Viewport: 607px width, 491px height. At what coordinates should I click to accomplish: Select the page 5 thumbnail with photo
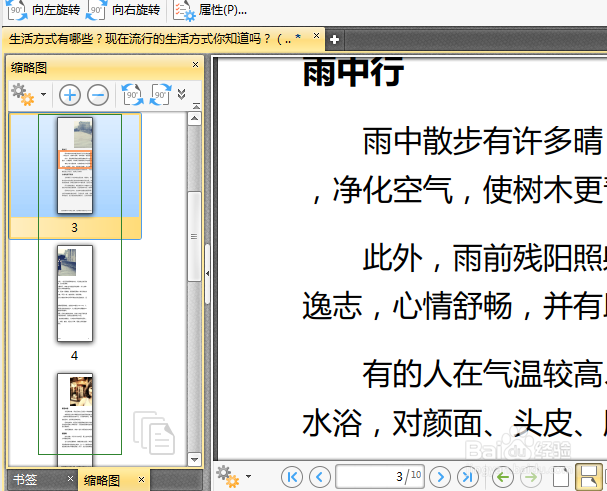(x=75, y=419)
